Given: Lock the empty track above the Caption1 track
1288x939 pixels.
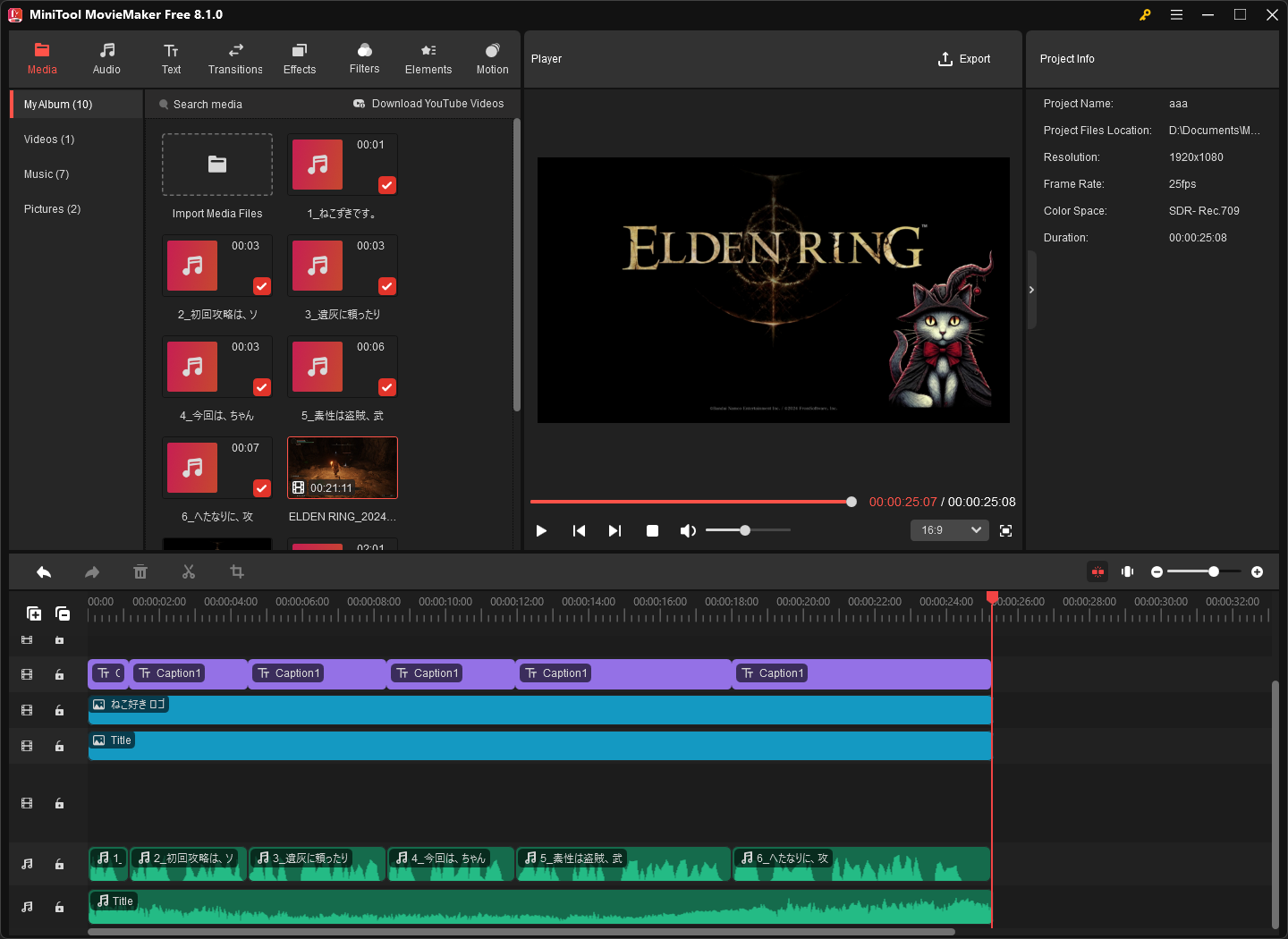Looking at the screenshot, I should click(59, 640).
